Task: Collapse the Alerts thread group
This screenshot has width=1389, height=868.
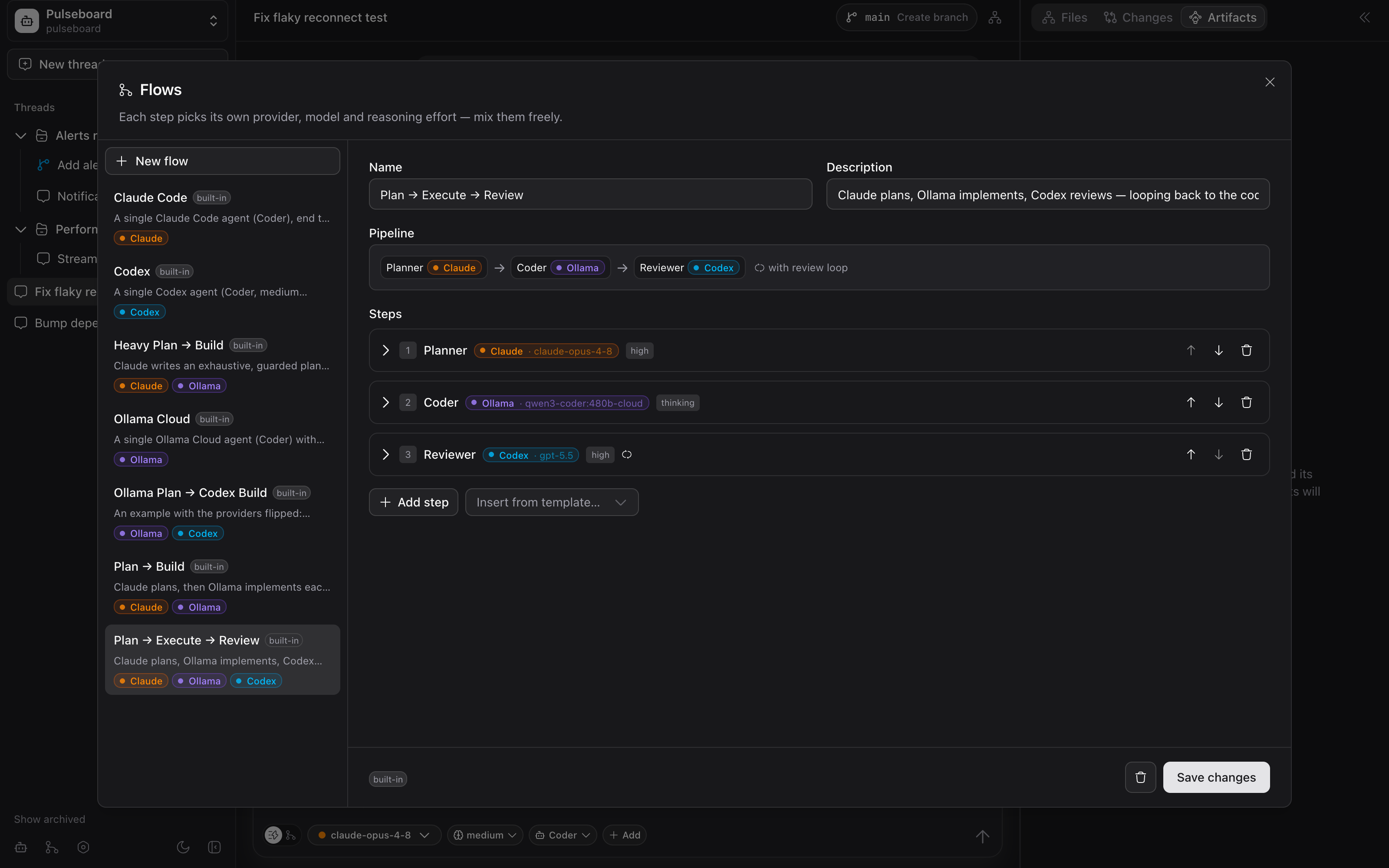Action: click(21, 135)
